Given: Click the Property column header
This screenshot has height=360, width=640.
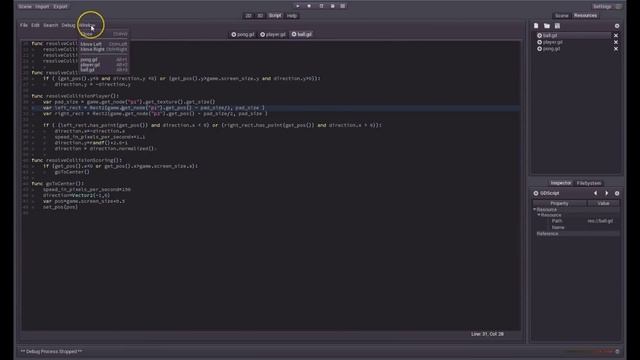Looking at the screenshot, I should click(x=559, y=203).
